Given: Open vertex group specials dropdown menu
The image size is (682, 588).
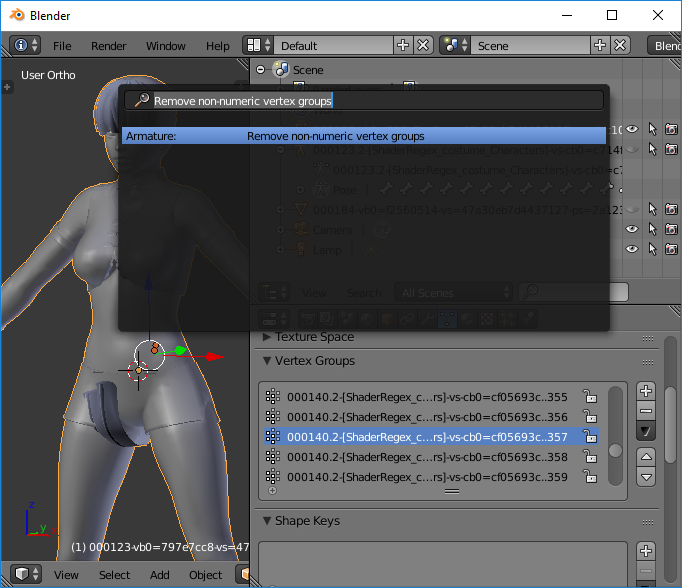Looking at the screenshot, I should [x=646, y=431].
